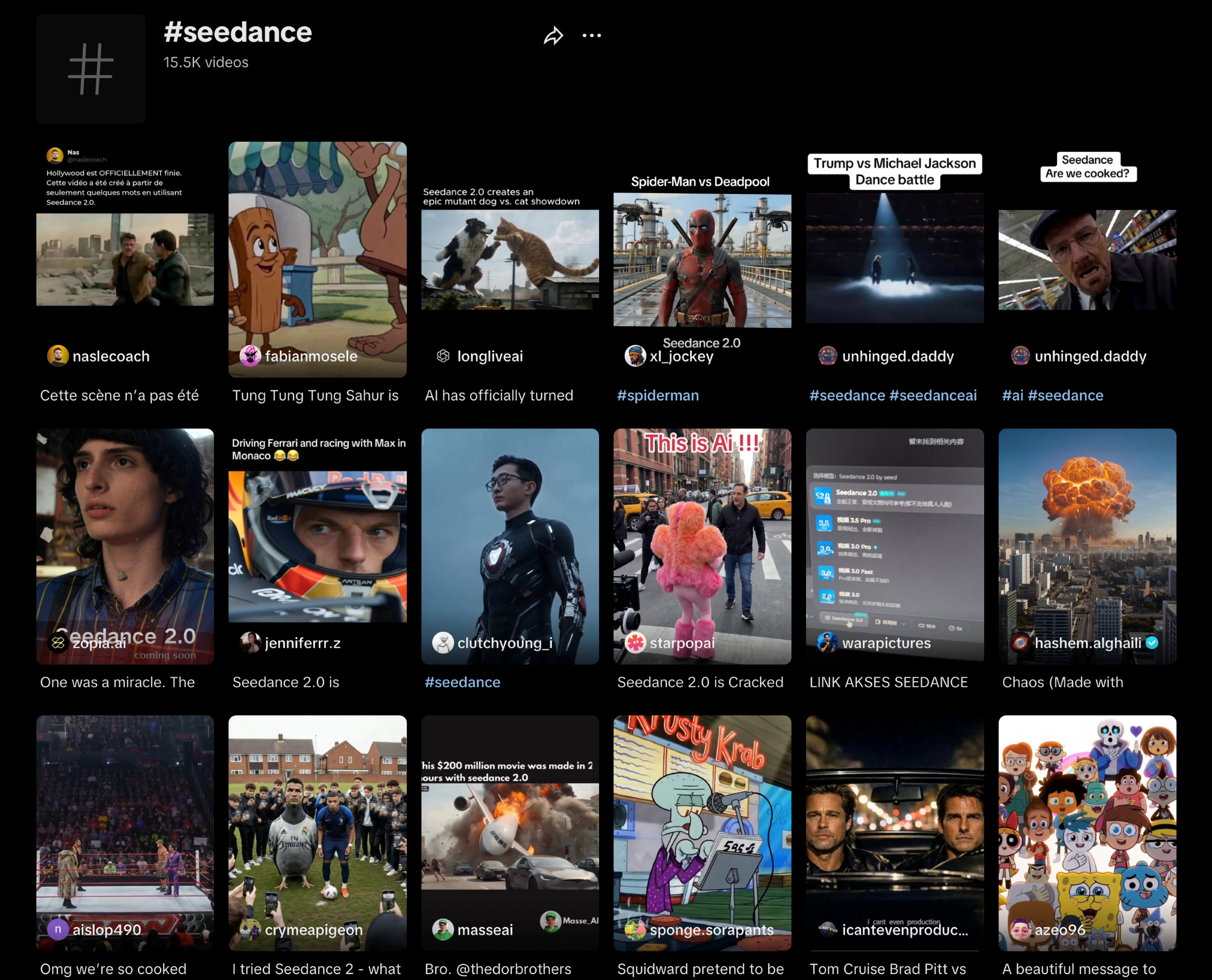Click clutchyoung_i's avatar icon
The height and width of the screenshot is (980, 1212).
click(x=443, y=643)
